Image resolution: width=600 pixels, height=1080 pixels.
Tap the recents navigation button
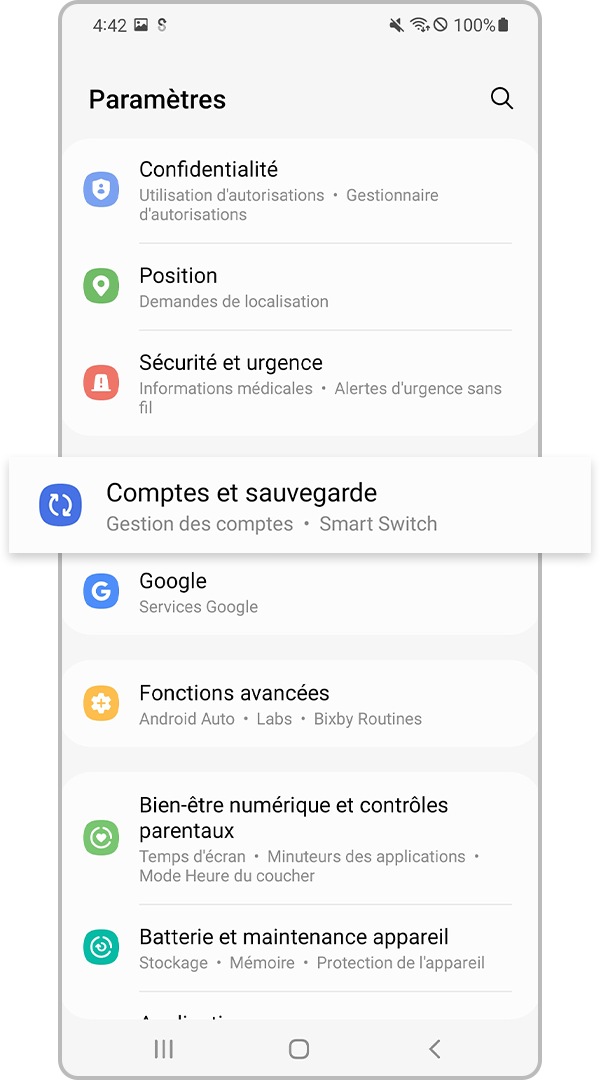tap(162, 1049)
